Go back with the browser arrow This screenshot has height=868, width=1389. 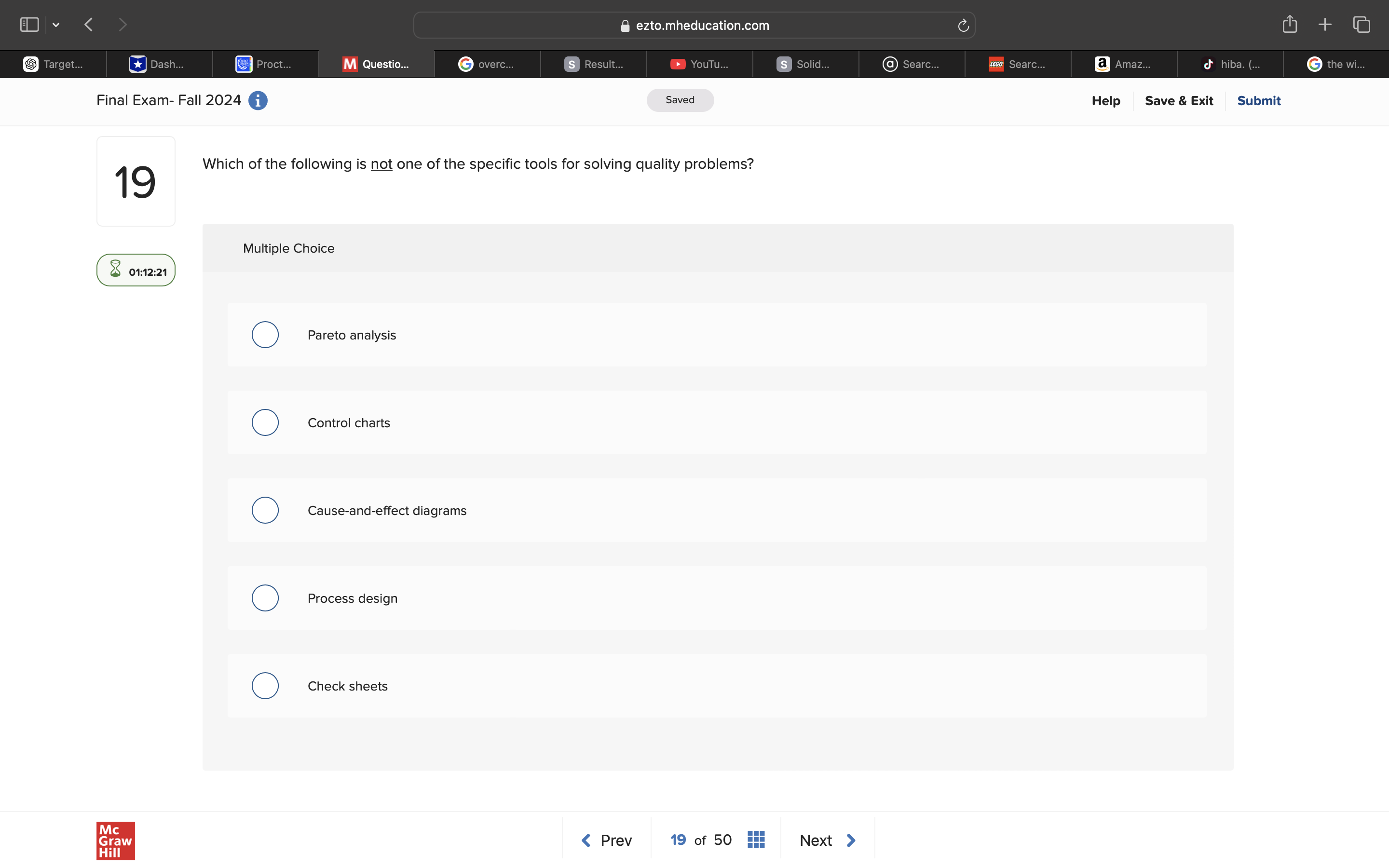click(88, 25)
